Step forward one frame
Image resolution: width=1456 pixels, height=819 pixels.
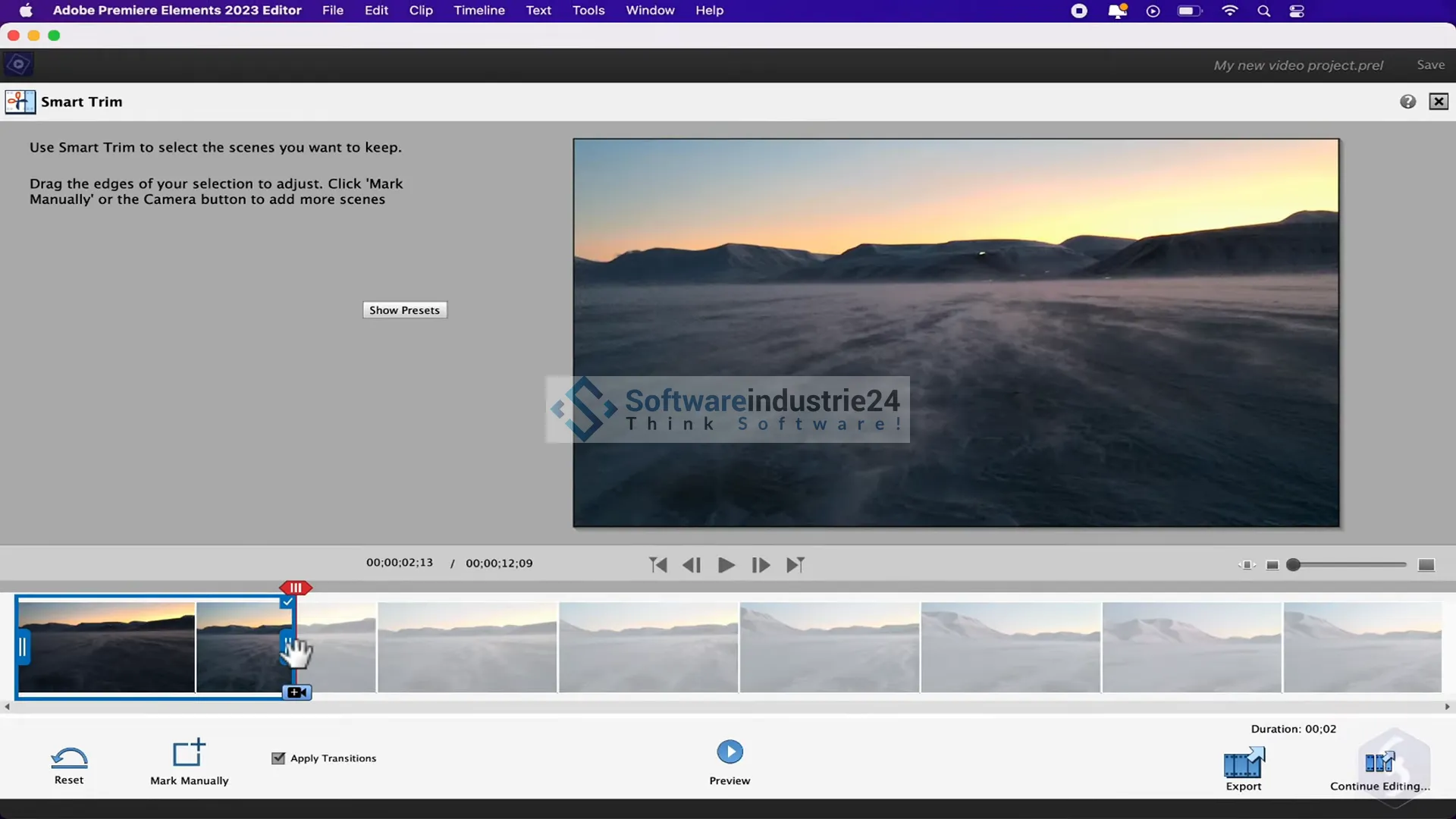[761, 565]
